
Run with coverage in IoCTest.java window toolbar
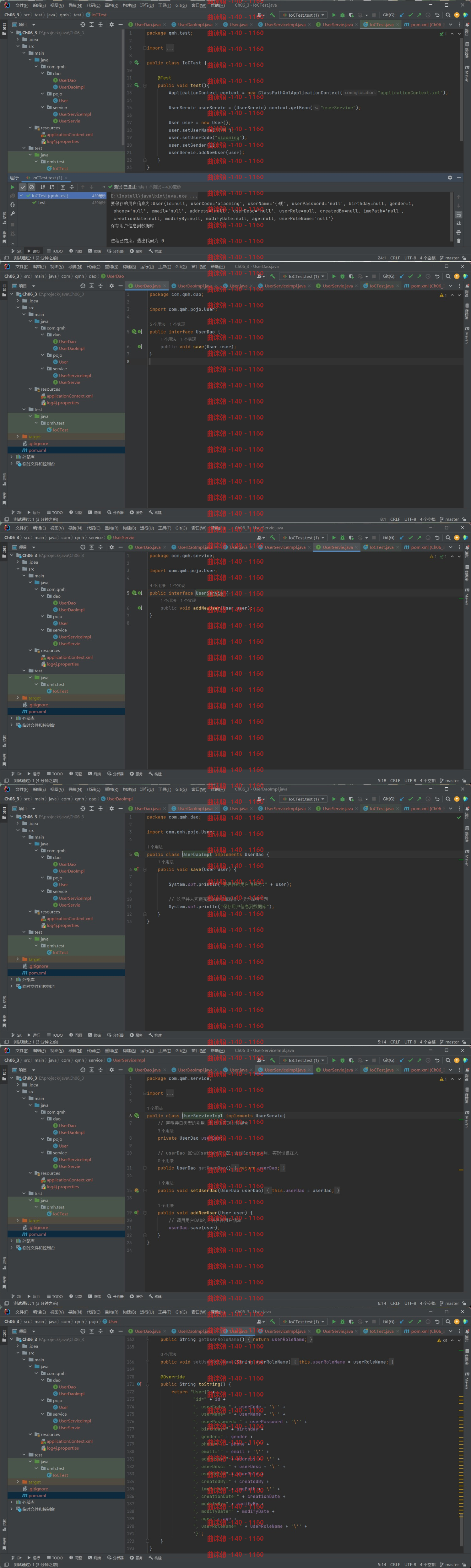(x=351, y=15)
